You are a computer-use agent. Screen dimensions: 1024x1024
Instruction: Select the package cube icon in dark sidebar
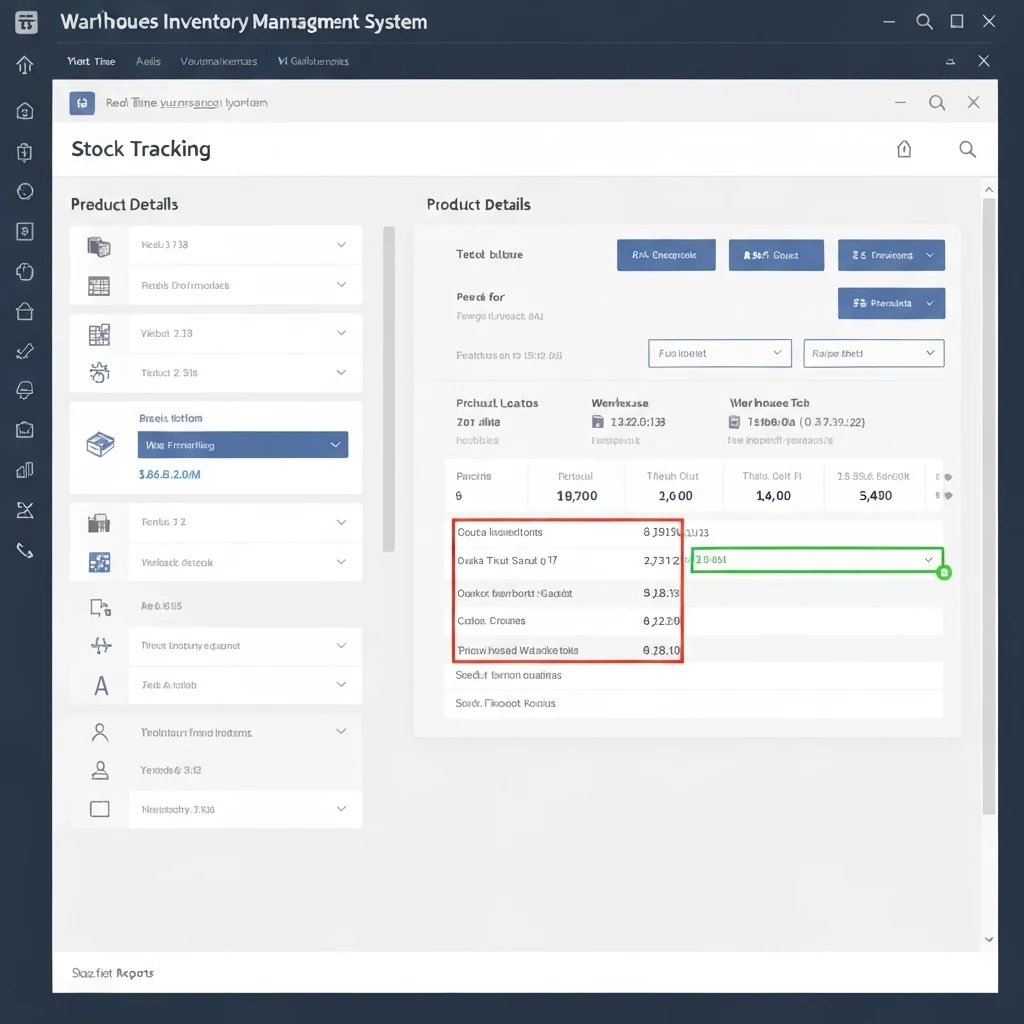click(25, 271)
